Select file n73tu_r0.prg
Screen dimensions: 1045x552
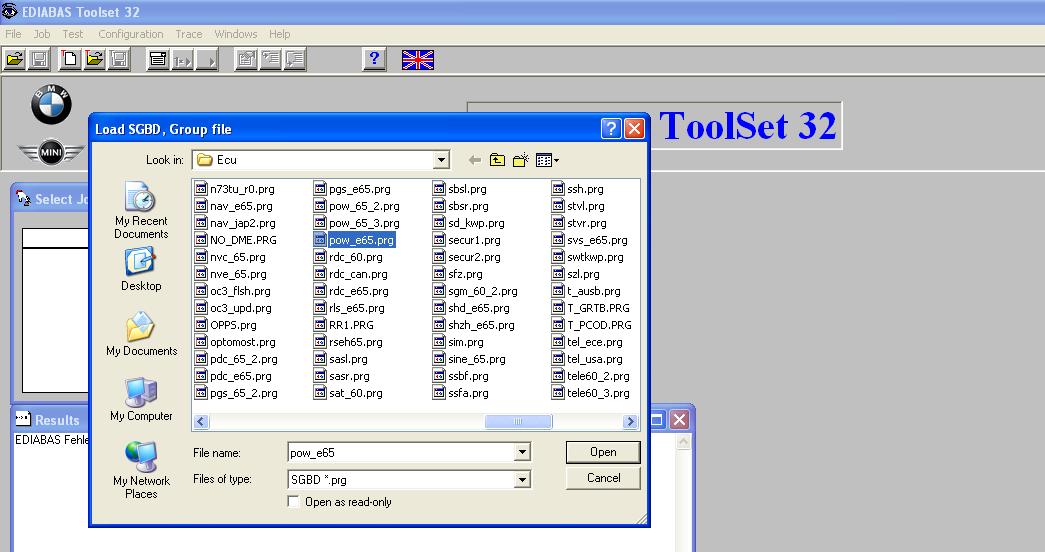pyautogui.click(x=235, y=189)
